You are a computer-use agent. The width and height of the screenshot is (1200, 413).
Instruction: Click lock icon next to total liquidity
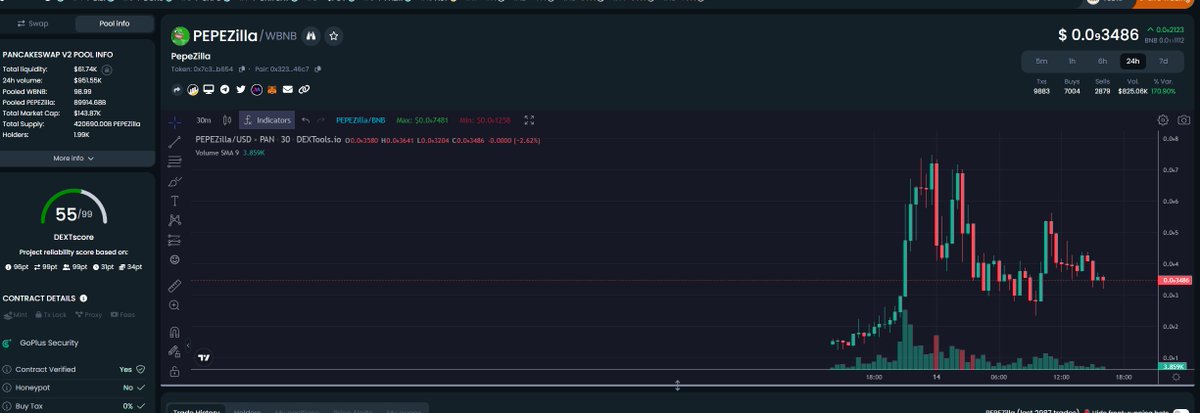point(107,69)
